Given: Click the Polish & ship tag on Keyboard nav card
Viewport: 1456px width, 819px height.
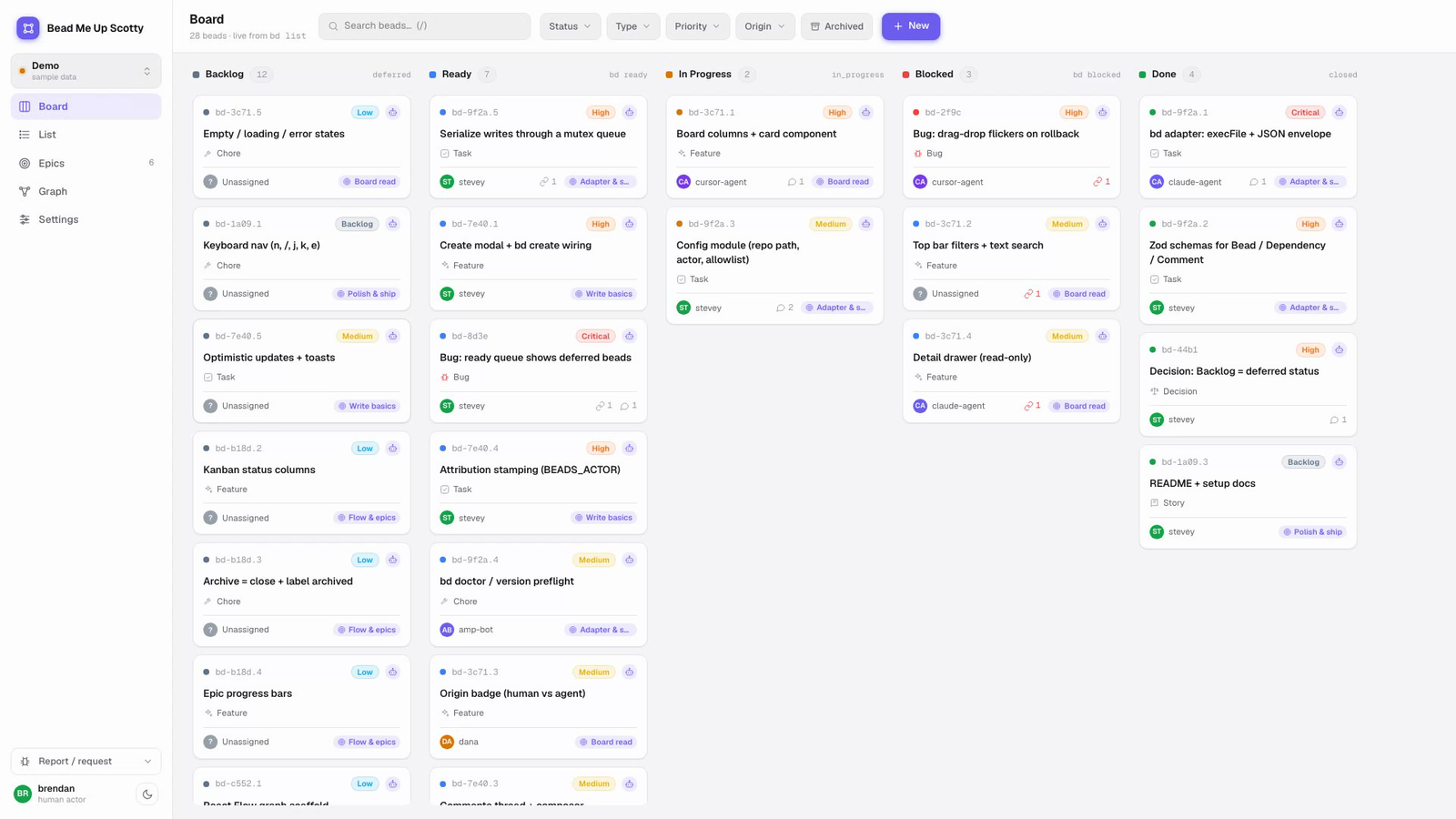Looking at the screenshot, I should [366, 294].
